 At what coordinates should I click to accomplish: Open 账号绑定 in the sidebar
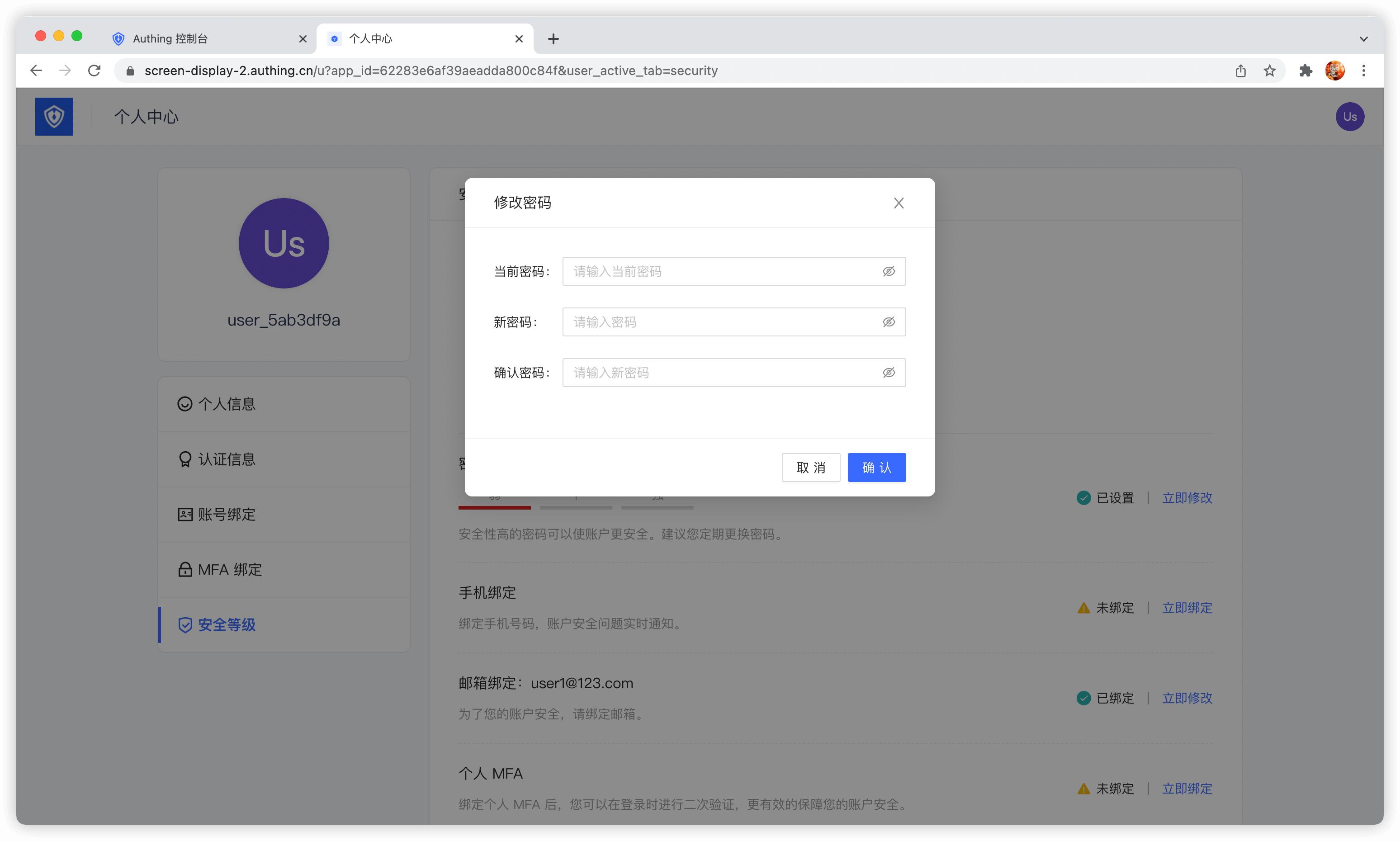click(284, 514)
